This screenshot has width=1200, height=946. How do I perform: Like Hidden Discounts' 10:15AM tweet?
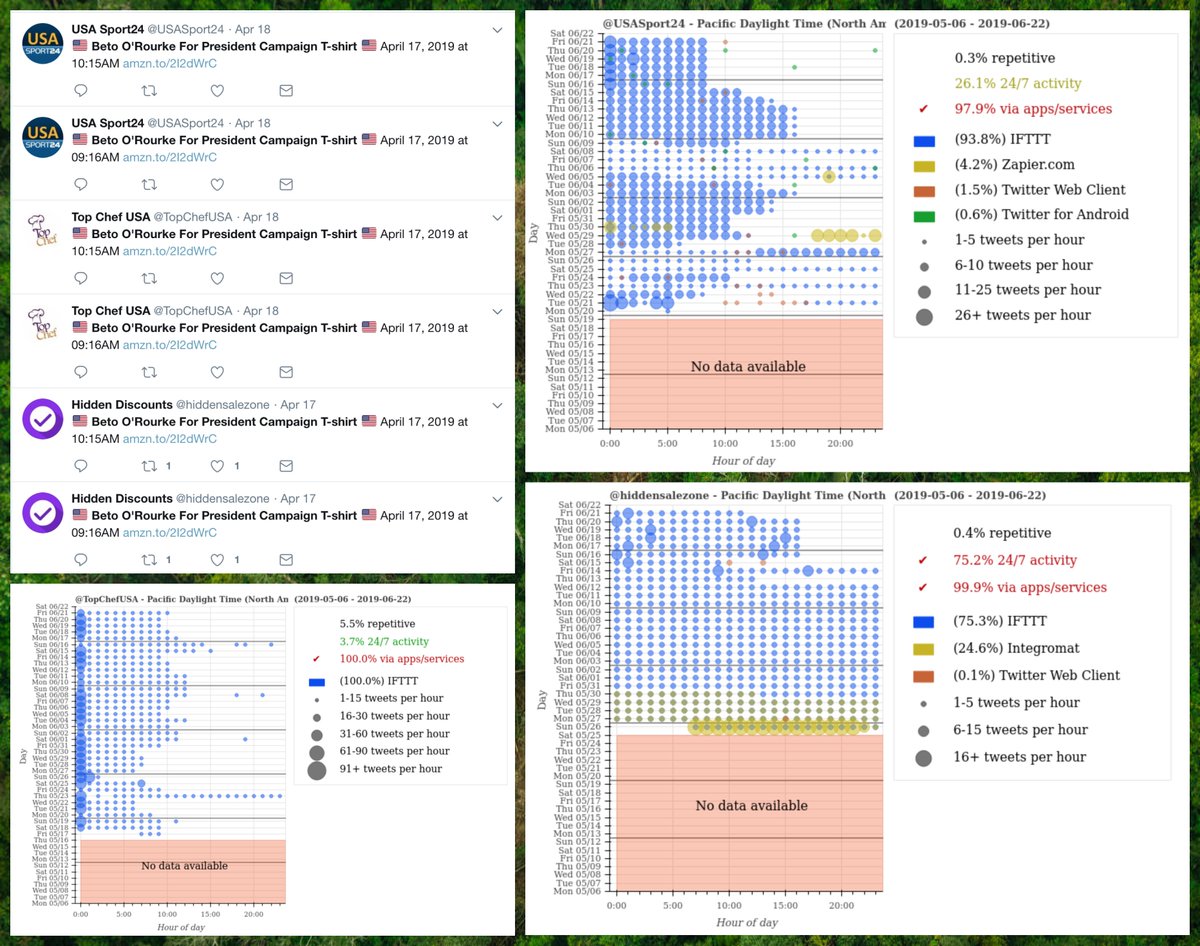click(x=217, y=466)
